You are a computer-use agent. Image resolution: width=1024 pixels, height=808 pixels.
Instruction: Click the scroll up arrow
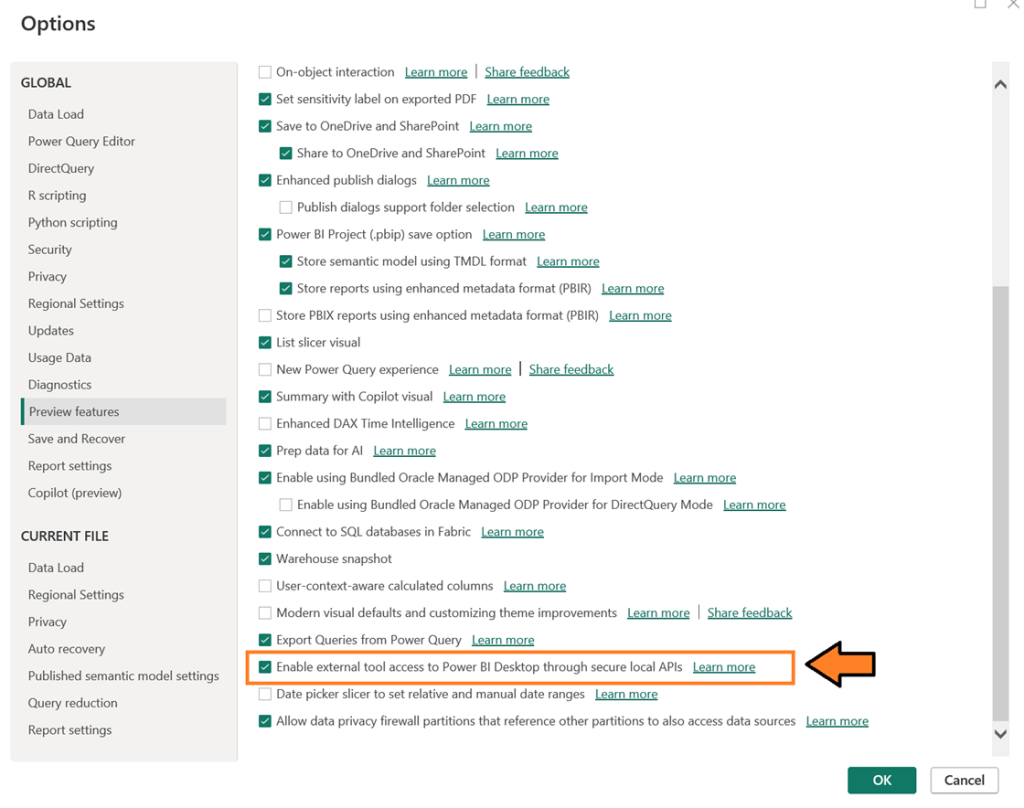pos(1000,85)
